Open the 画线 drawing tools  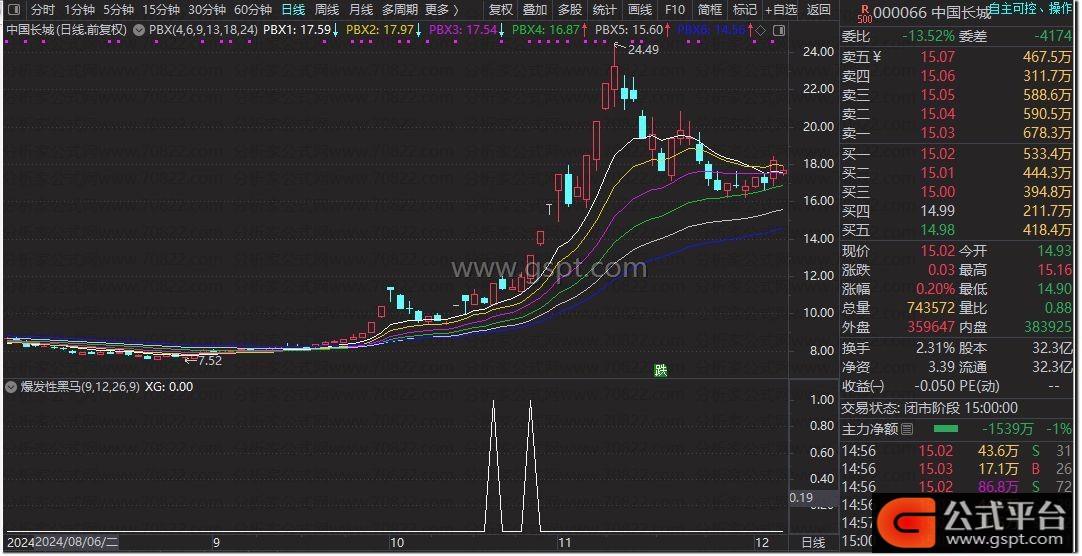[x=640, y=10]
